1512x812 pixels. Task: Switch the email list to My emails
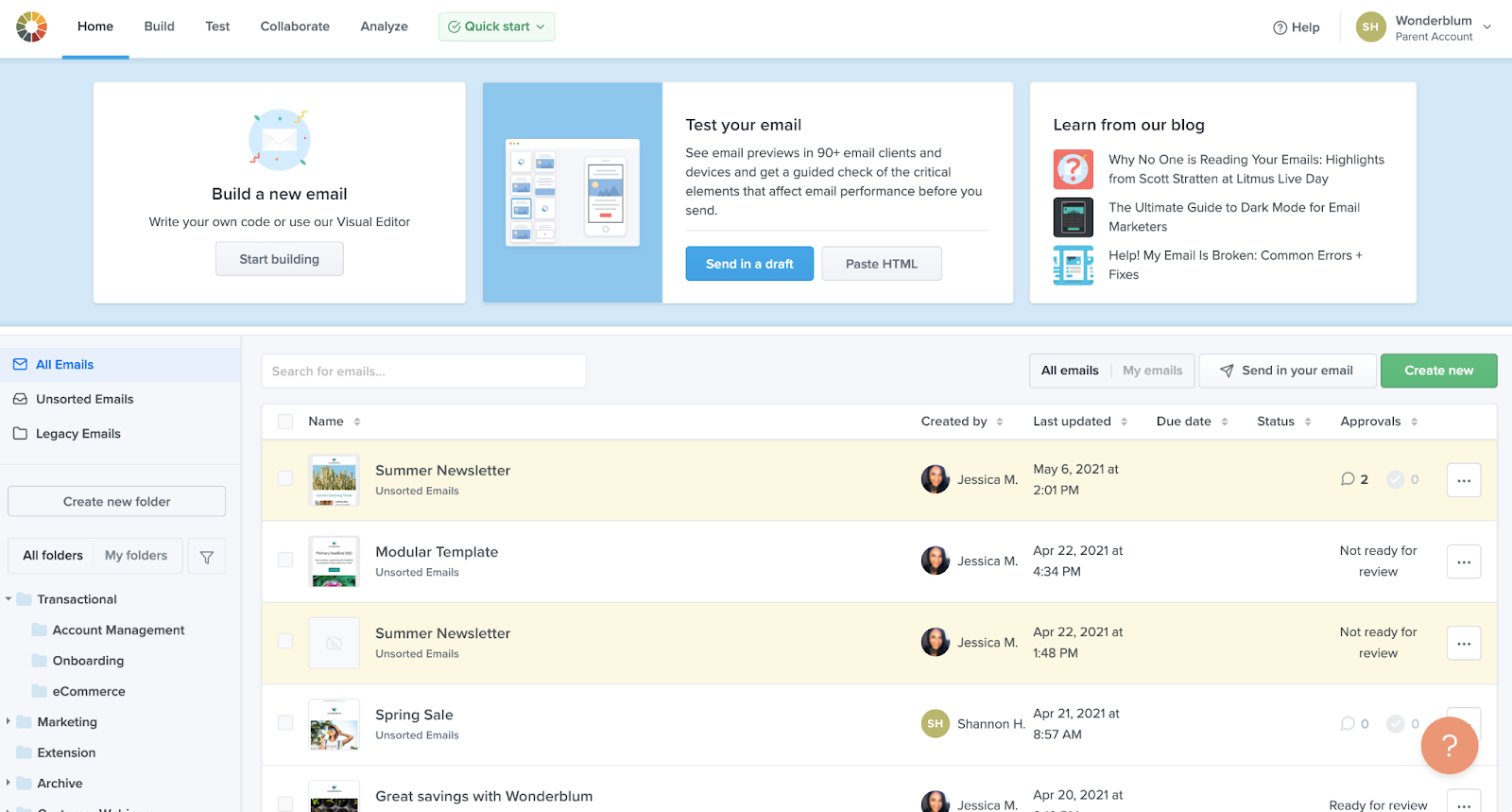tap(1152, 371)
